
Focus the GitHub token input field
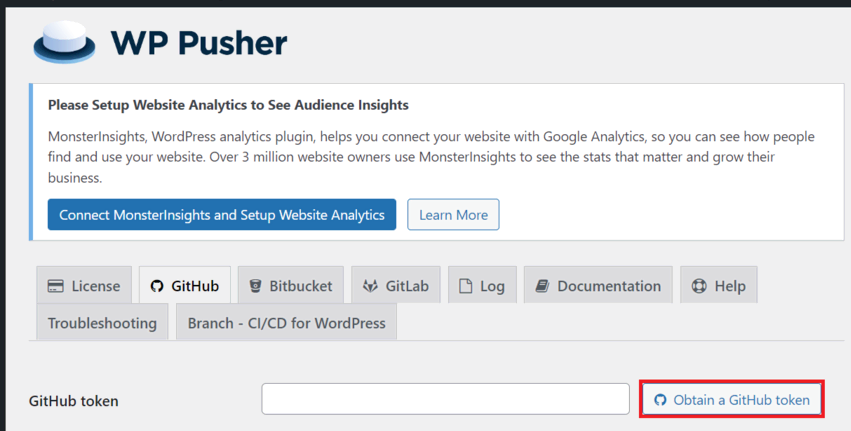(x=446, y=399)
